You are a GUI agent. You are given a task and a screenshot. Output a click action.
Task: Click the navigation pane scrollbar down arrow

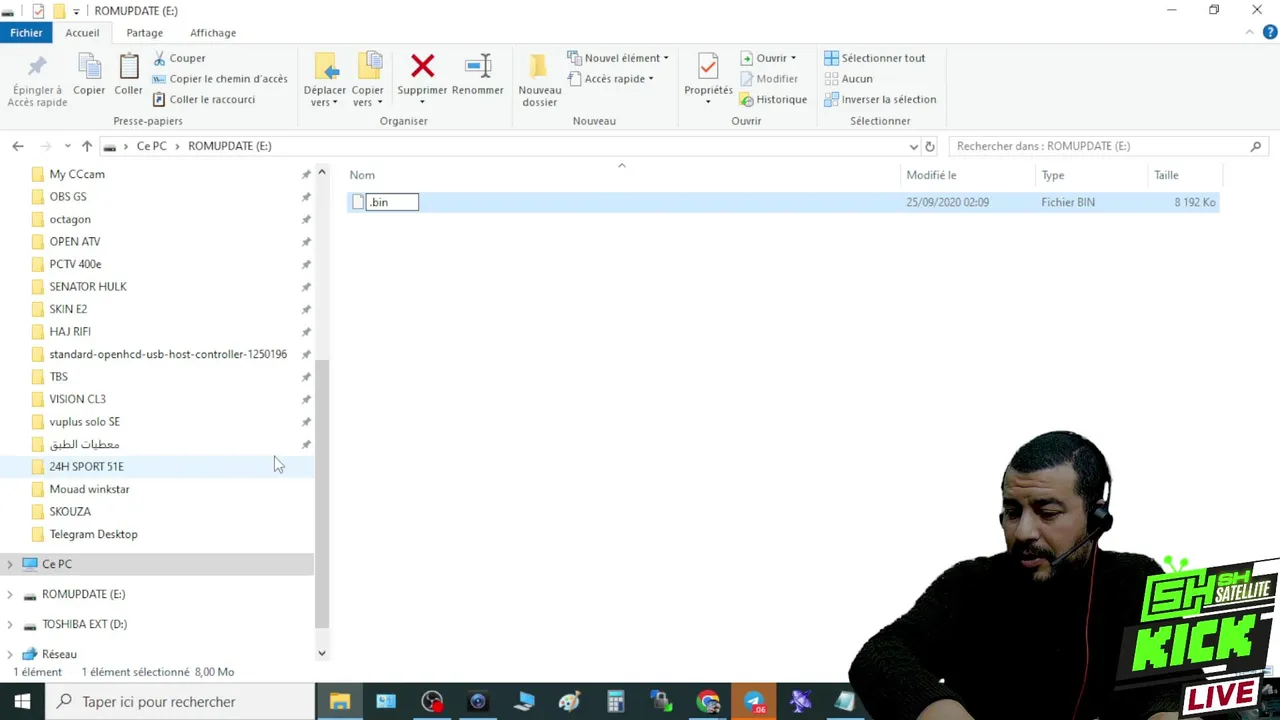click(322, 653)
